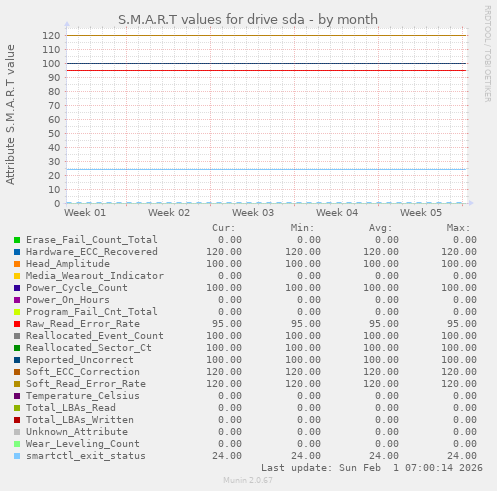Click the 'Week 03' x-axis label
Viewport: 497px width, 491px height.
pos(253,213)
